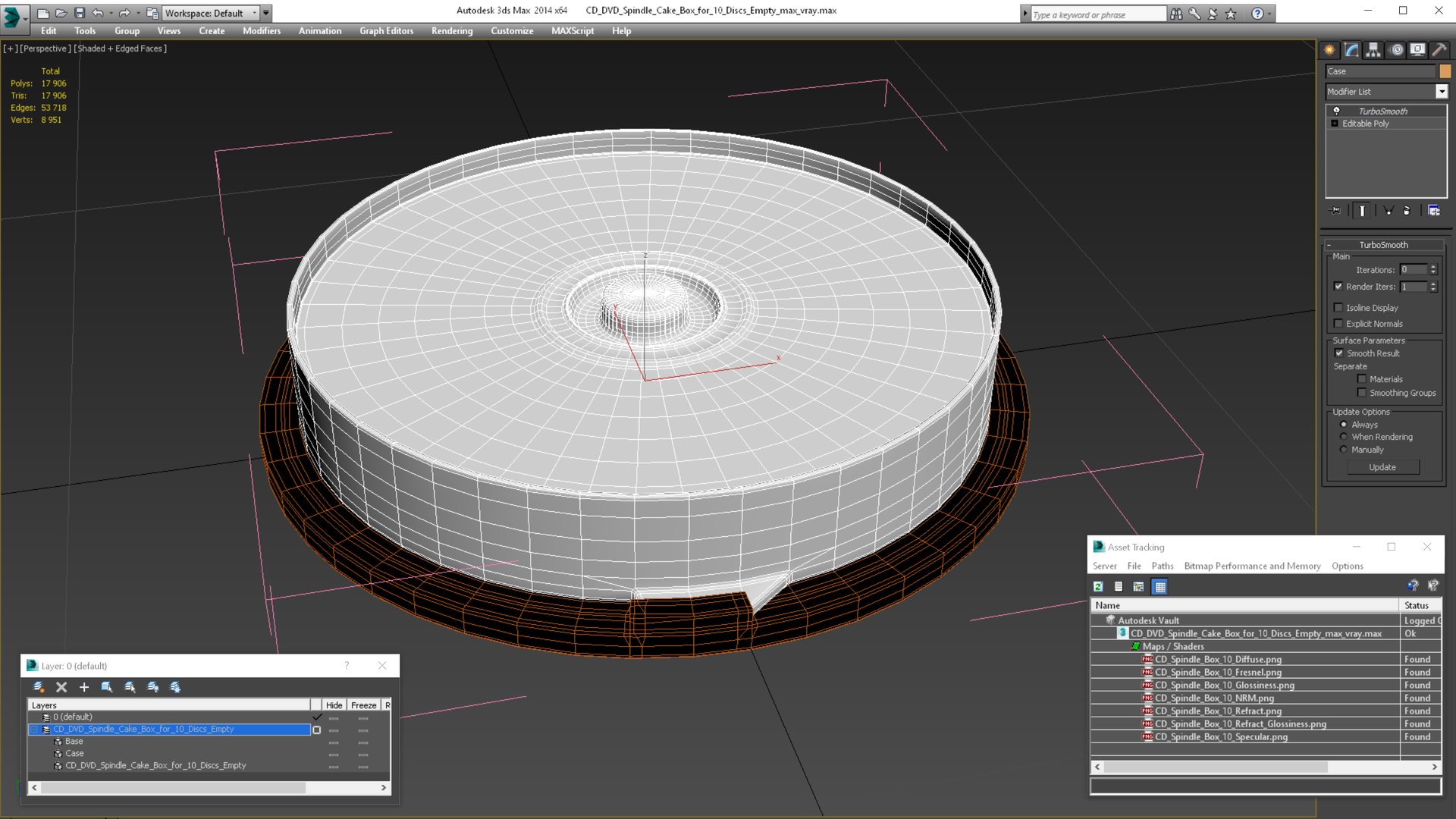Click the Case object color swatch
The height and width of the screenshot is (819, 1456).
pos(1445,71)
